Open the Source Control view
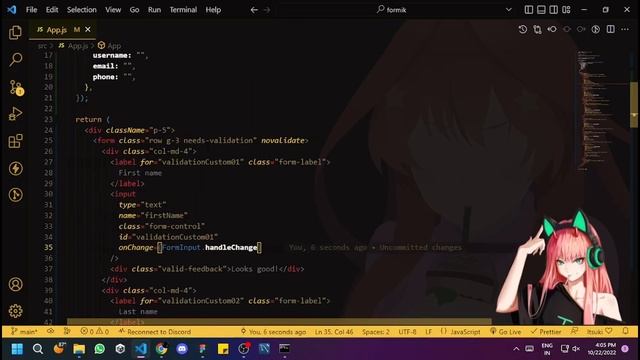This screenshot has height=360, width=640. (x=16, y=87)
